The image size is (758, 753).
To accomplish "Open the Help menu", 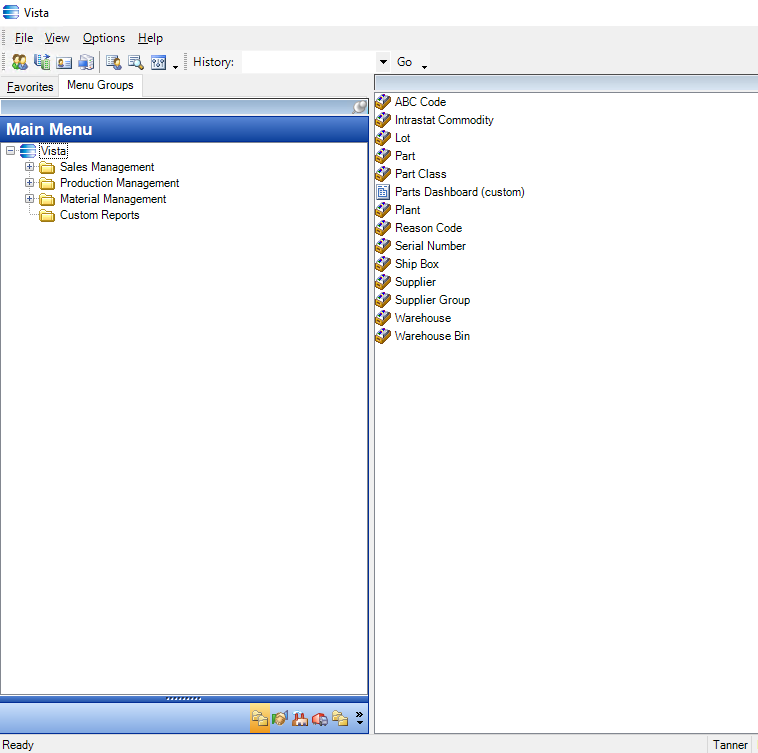I will [x=150, y=38].
